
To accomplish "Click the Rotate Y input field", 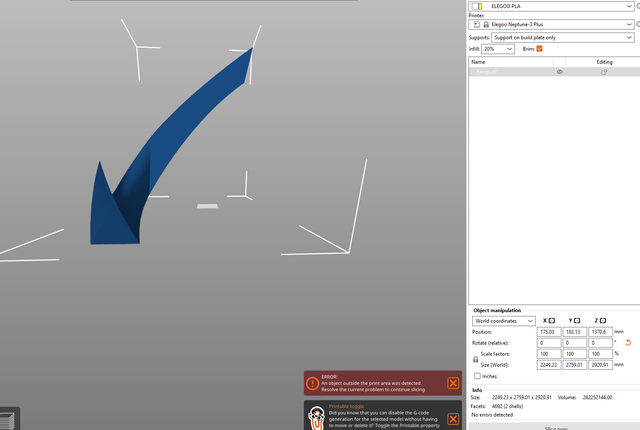I will [575, 343].
